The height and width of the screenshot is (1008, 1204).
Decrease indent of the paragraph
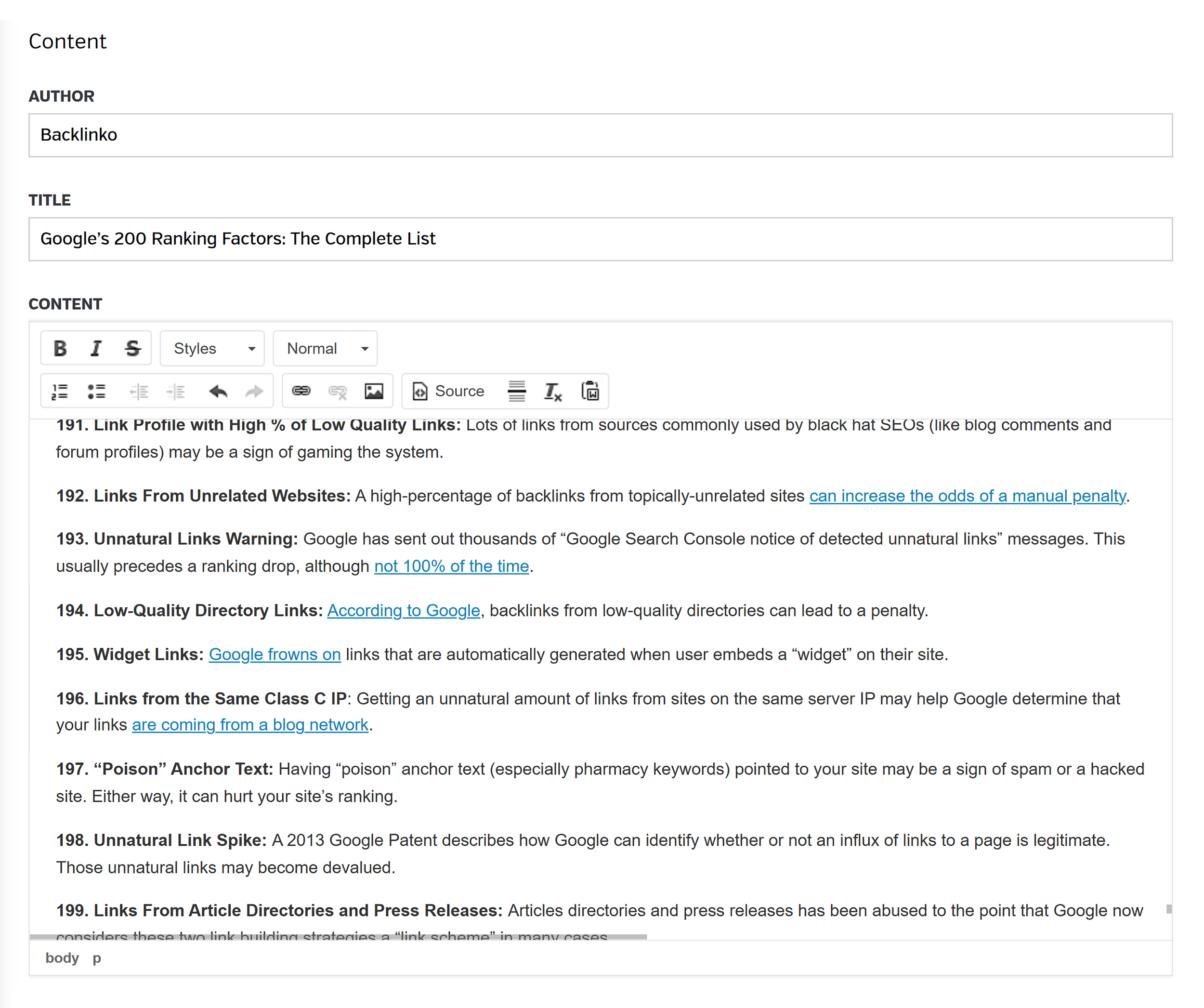point(139,391)
